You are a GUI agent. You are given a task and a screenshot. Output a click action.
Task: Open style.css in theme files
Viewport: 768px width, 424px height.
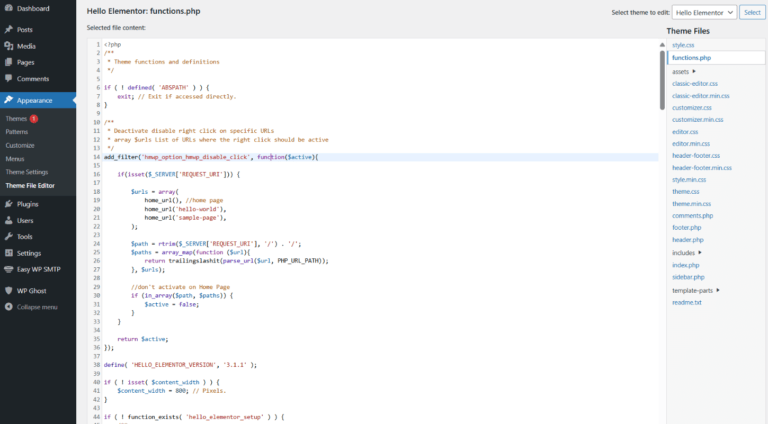[x=684, y=45]
